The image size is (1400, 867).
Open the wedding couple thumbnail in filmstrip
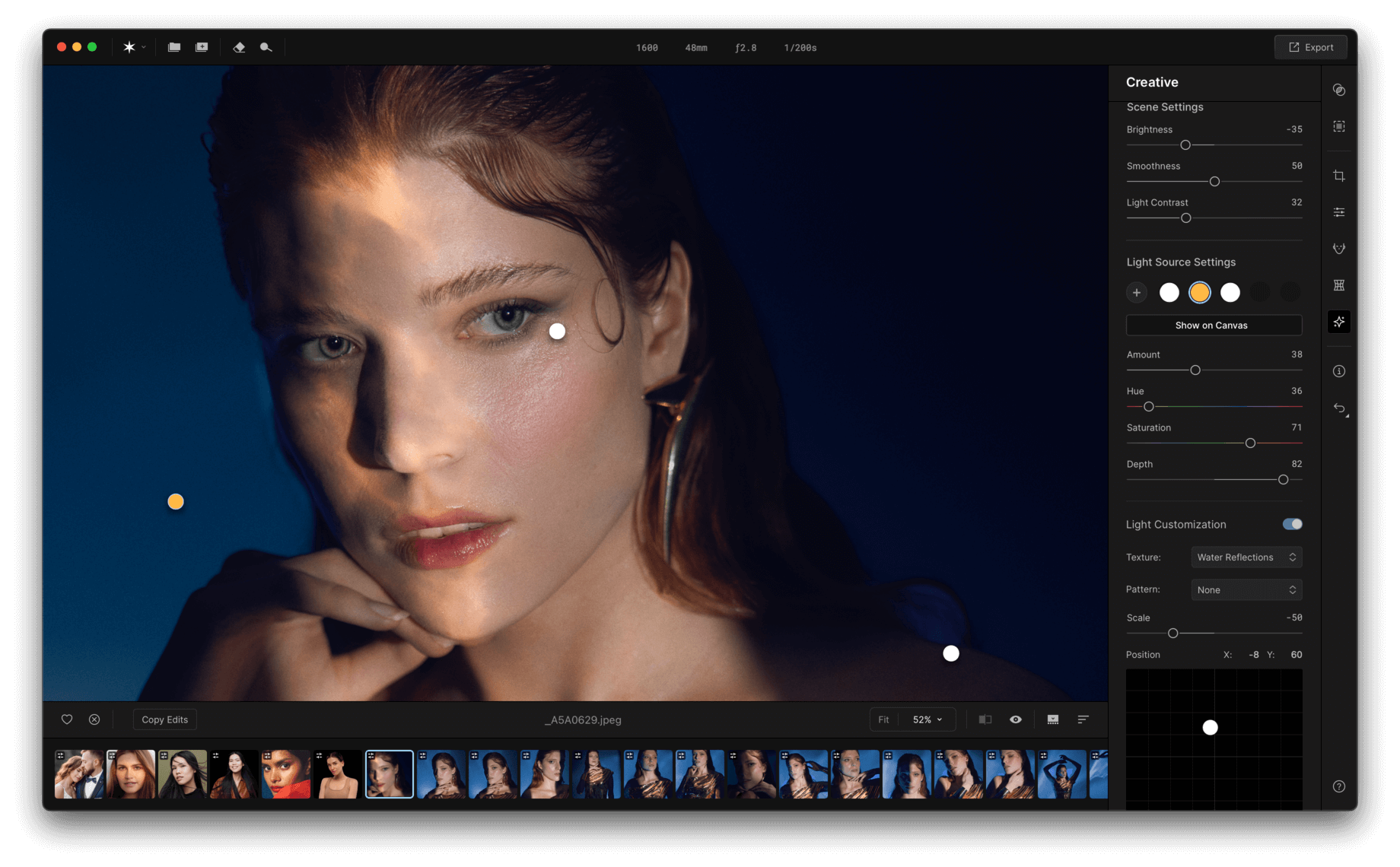coord(79,774)
